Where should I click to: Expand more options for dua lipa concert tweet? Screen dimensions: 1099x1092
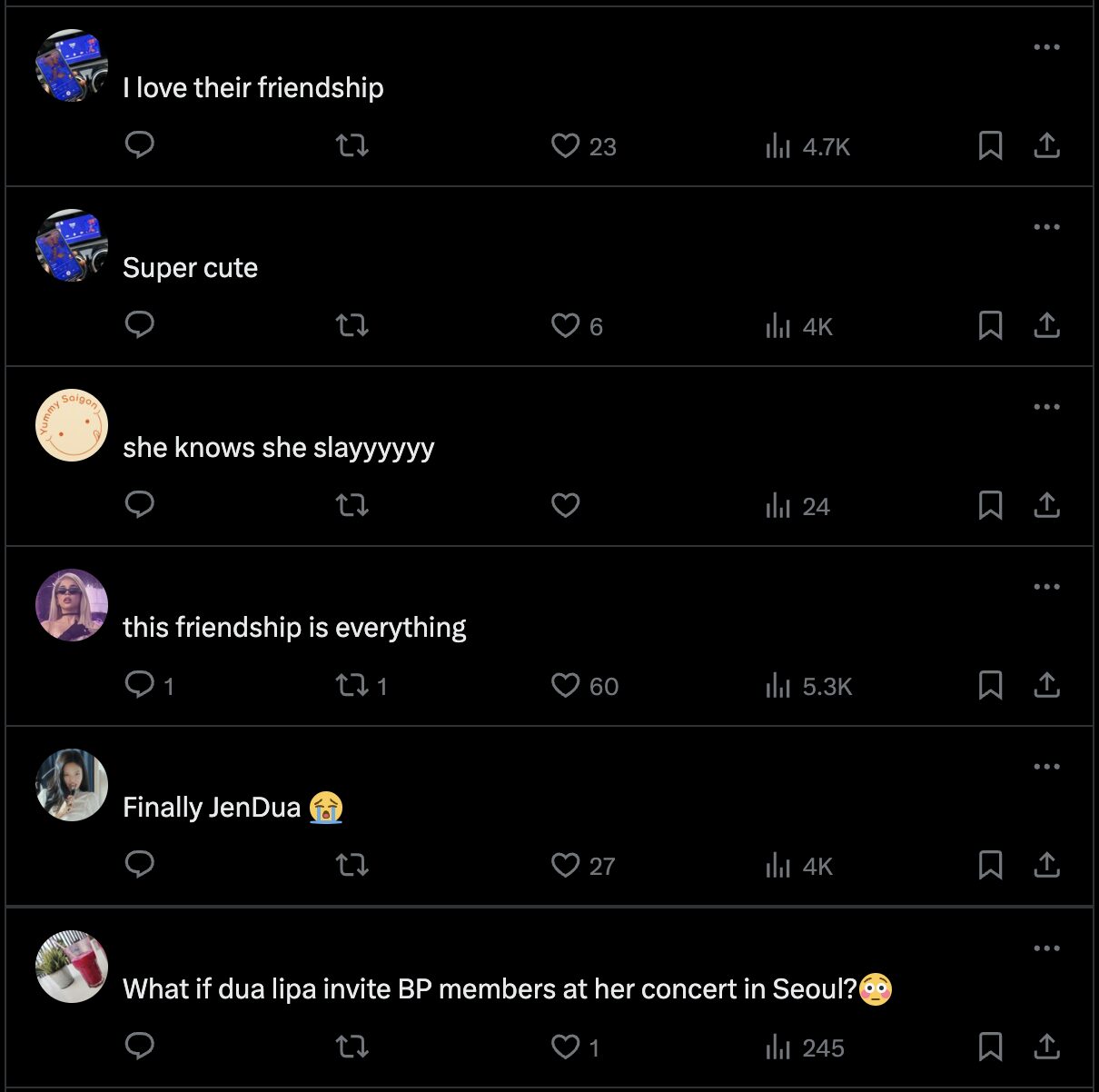[1046, 948]
